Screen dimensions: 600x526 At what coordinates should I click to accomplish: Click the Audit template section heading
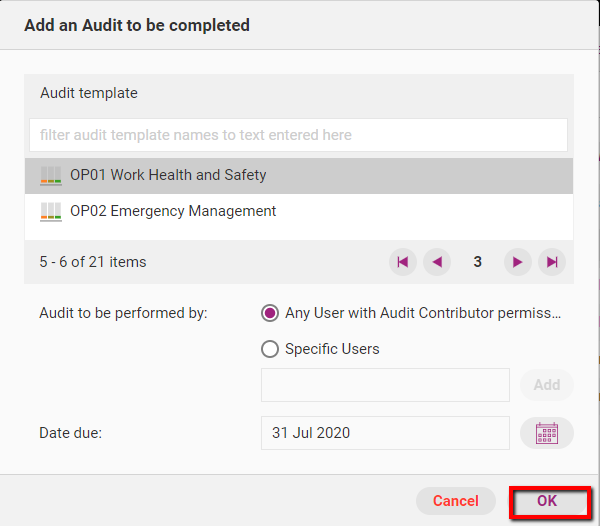coord(89,93)
